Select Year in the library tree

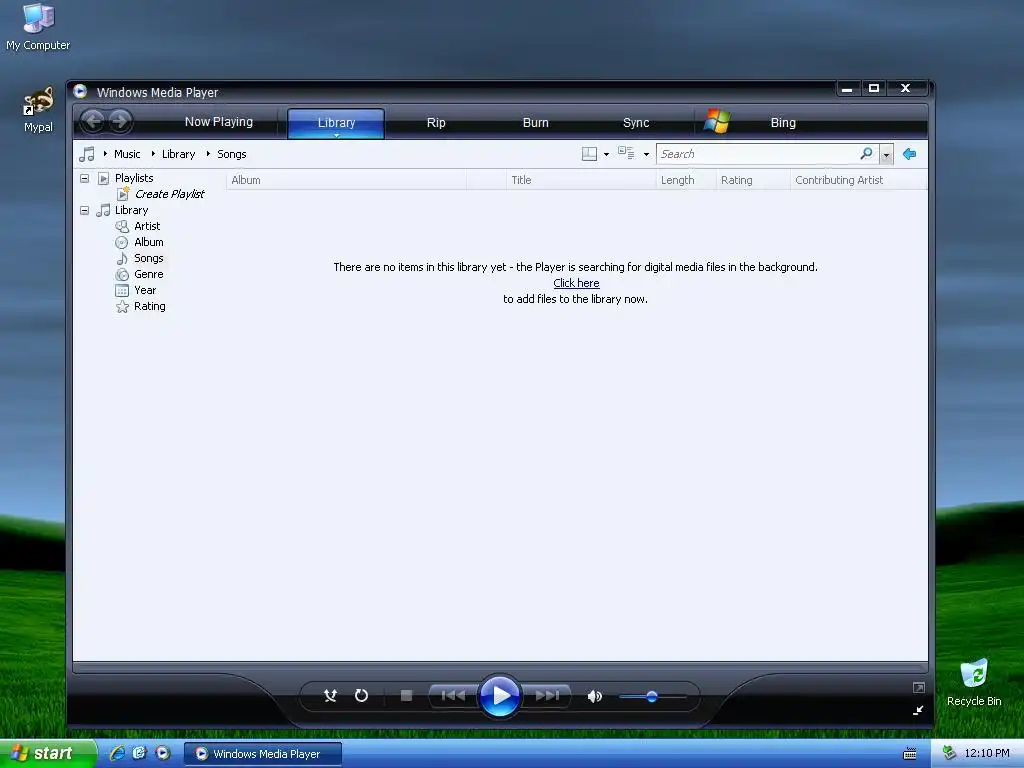click(145, 290)
